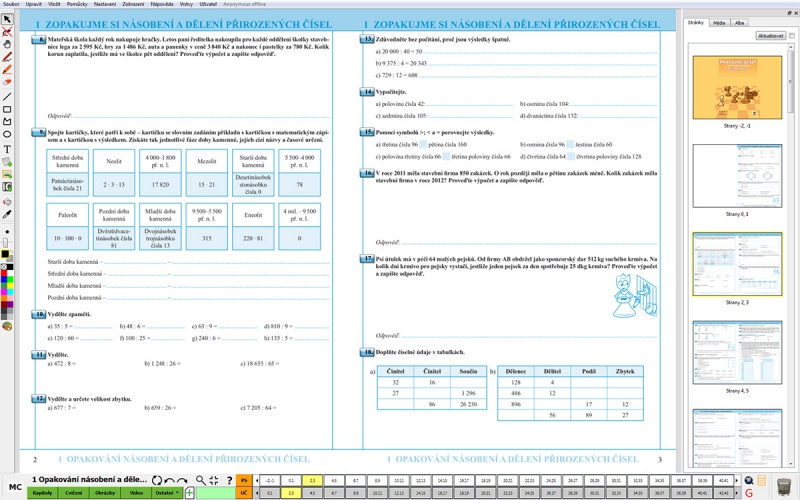Select the polygon shape tool
Image resolution: width=800 pixels, height=500 pixels.
tap(7, 121)
